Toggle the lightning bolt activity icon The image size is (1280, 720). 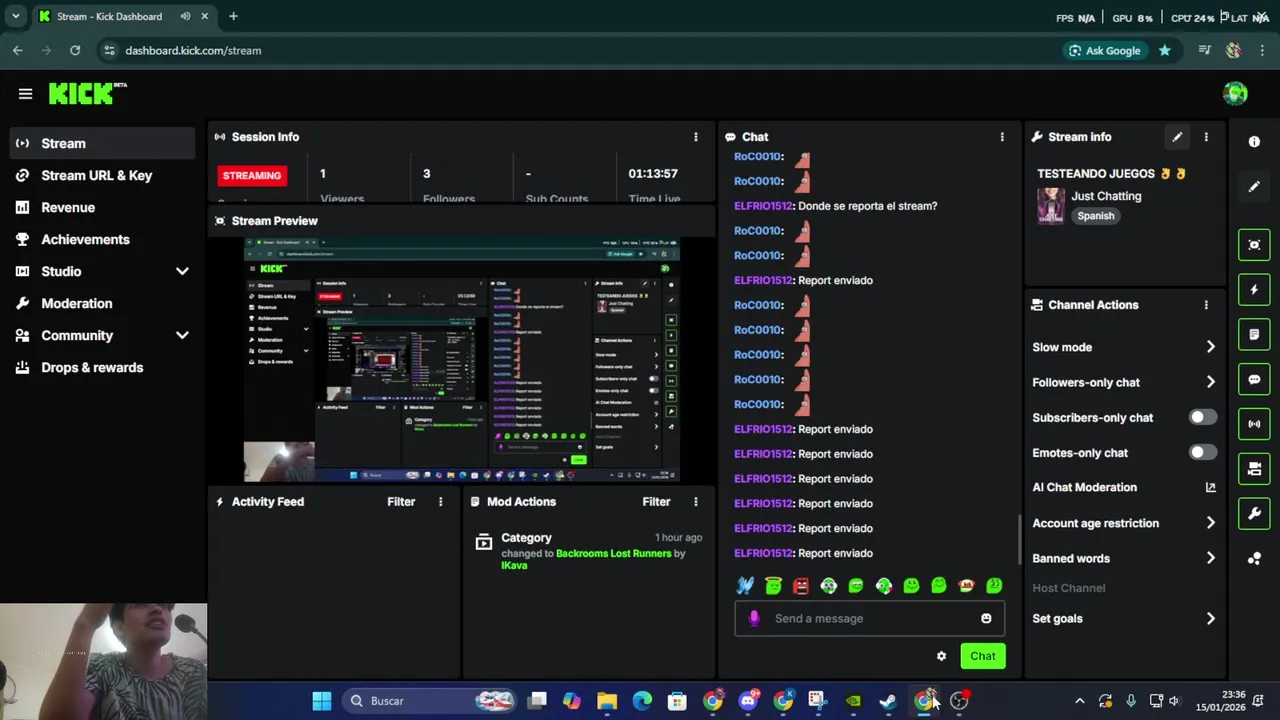1254,290
